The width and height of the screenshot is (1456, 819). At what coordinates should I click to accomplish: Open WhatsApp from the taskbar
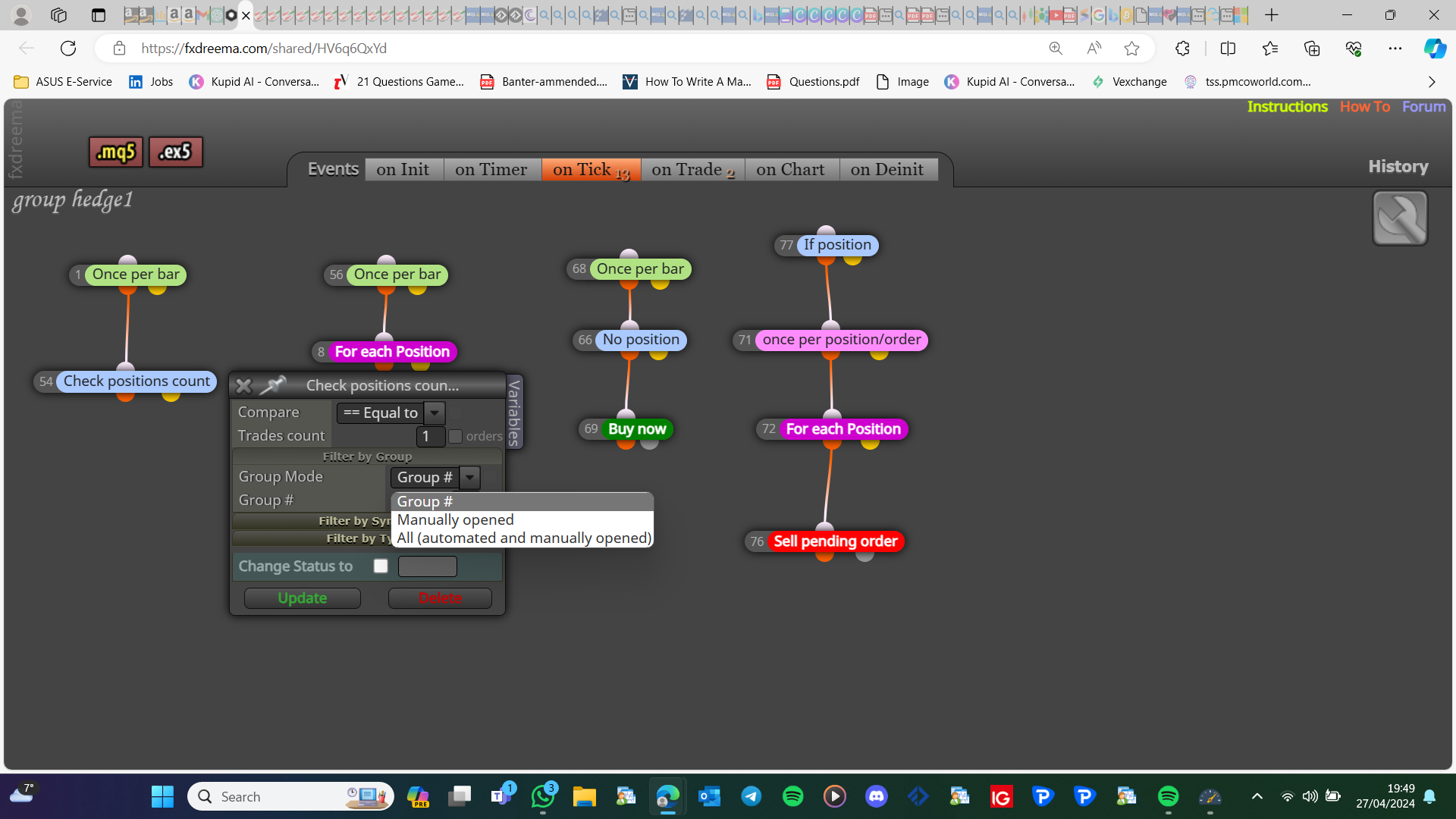pos(544,796)
